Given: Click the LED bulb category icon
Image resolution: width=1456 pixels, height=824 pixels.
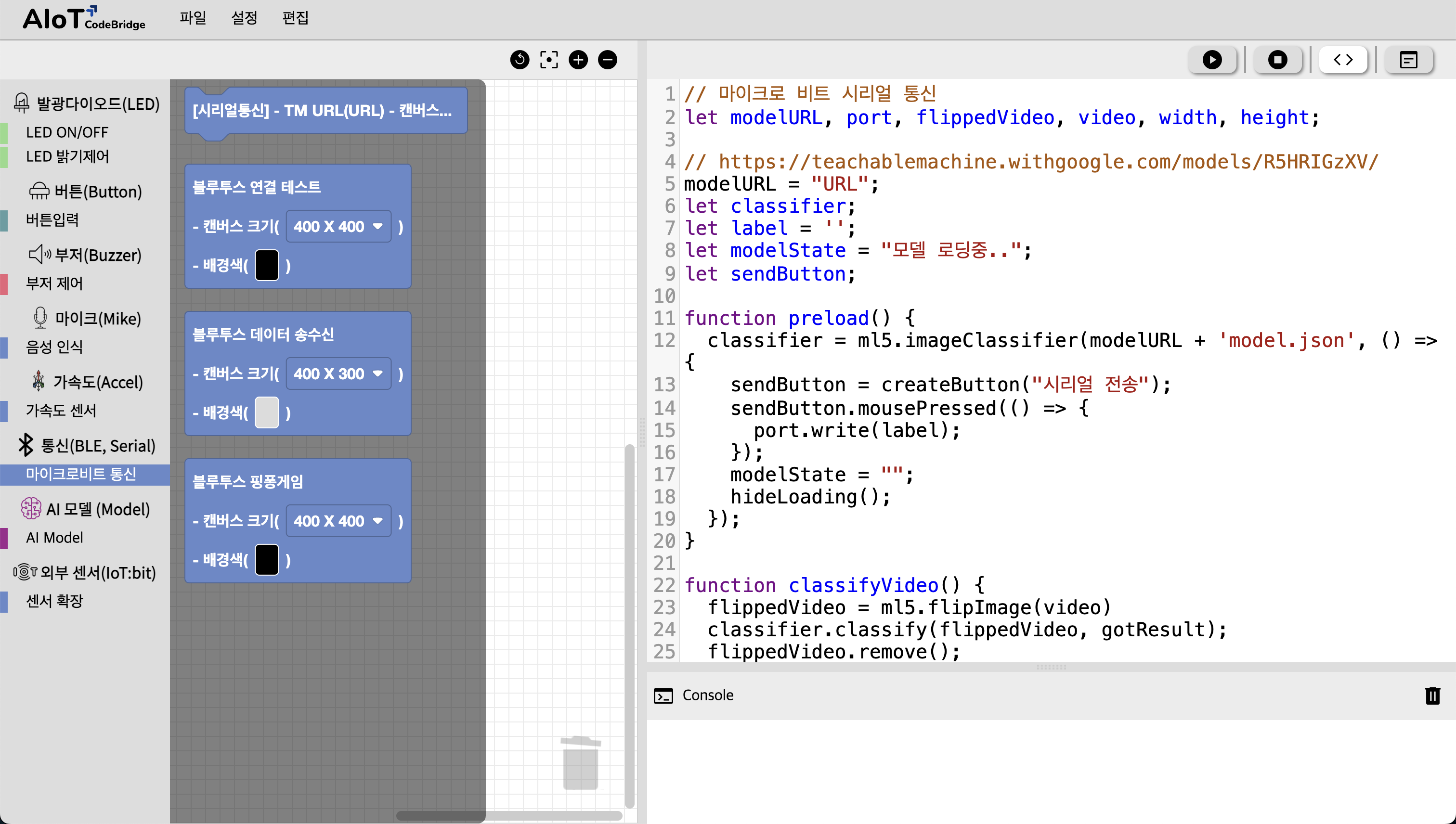Looking at the screenshot, I should (22, 103).
